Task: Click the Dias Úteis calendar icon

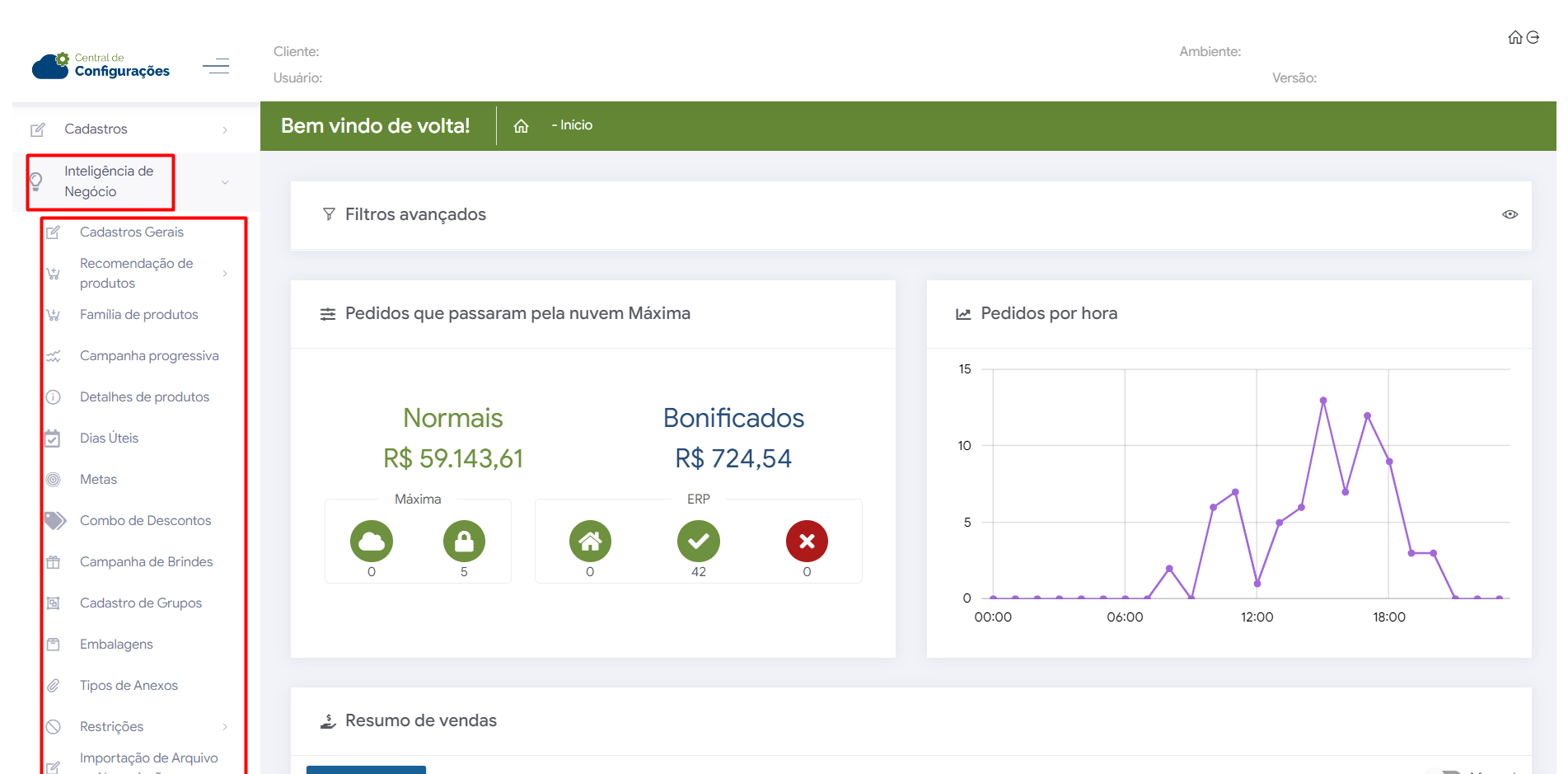Action: (53, 439)
